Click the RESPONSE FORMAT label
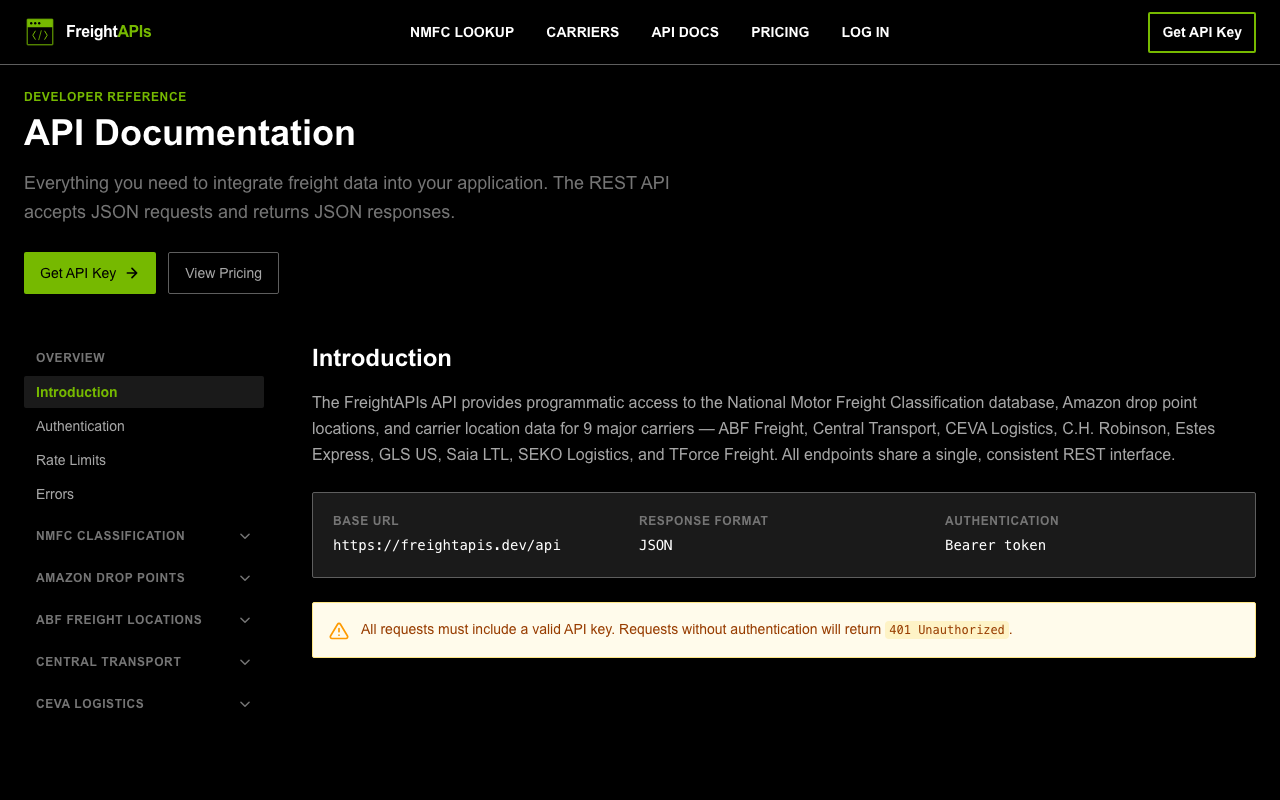This screenshot has width=1280, height=800. (704, 521)
